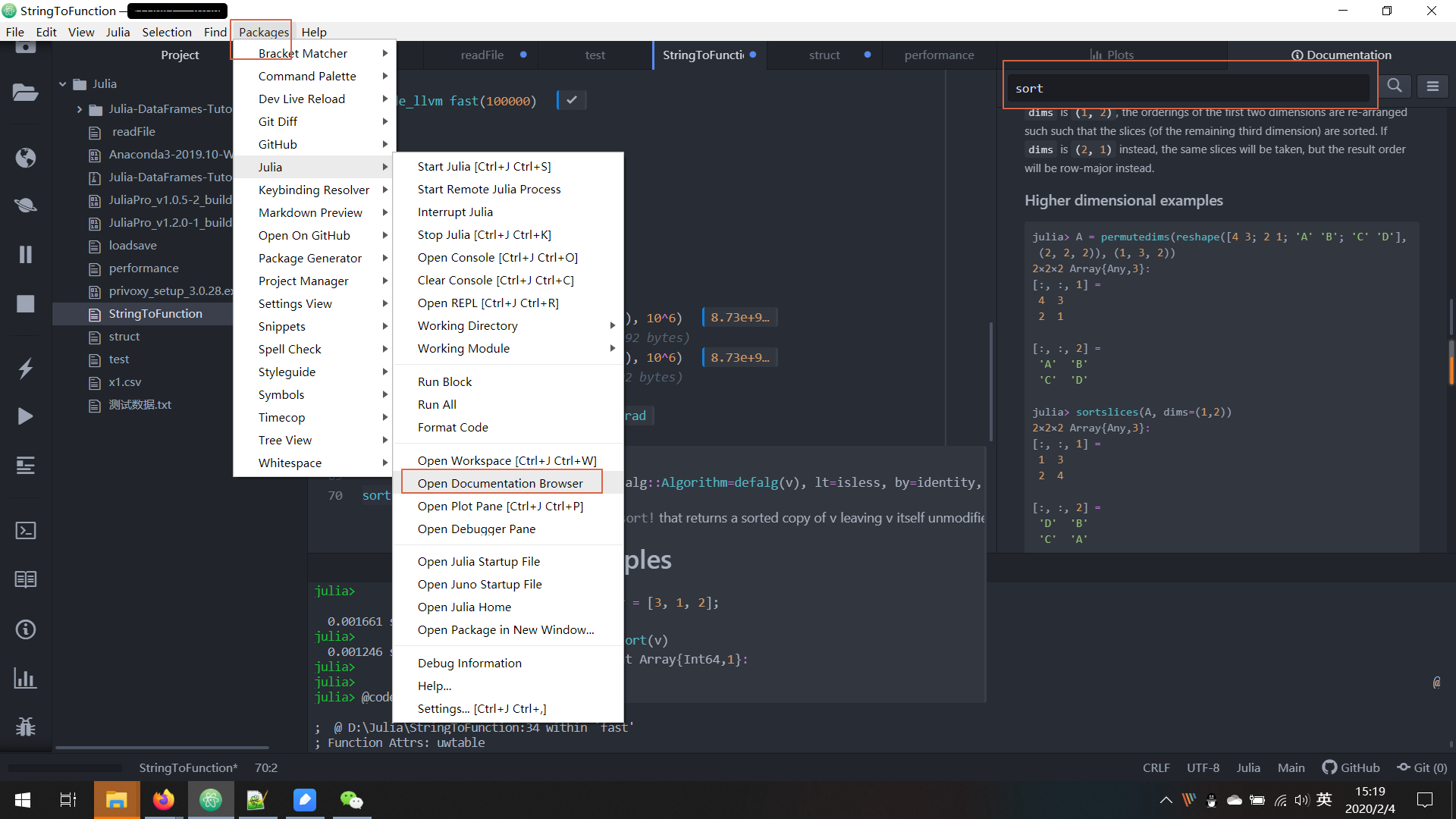Open the REPL terminal icon in sidebar
The height and width of the screenshot is (819, 1456).
point(25,530)
